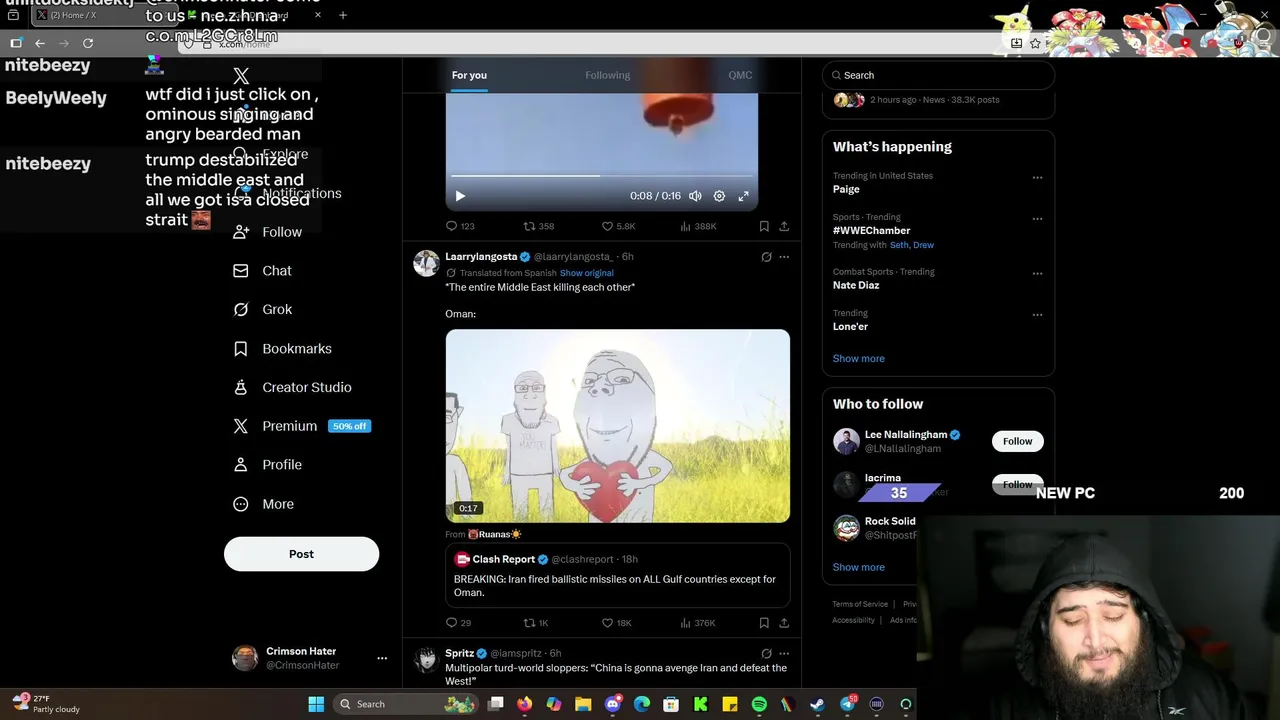Viewport: 1280px width, 720px height.
Task: Open Premium with 50% off badge
Action: (x=301, y=426)
